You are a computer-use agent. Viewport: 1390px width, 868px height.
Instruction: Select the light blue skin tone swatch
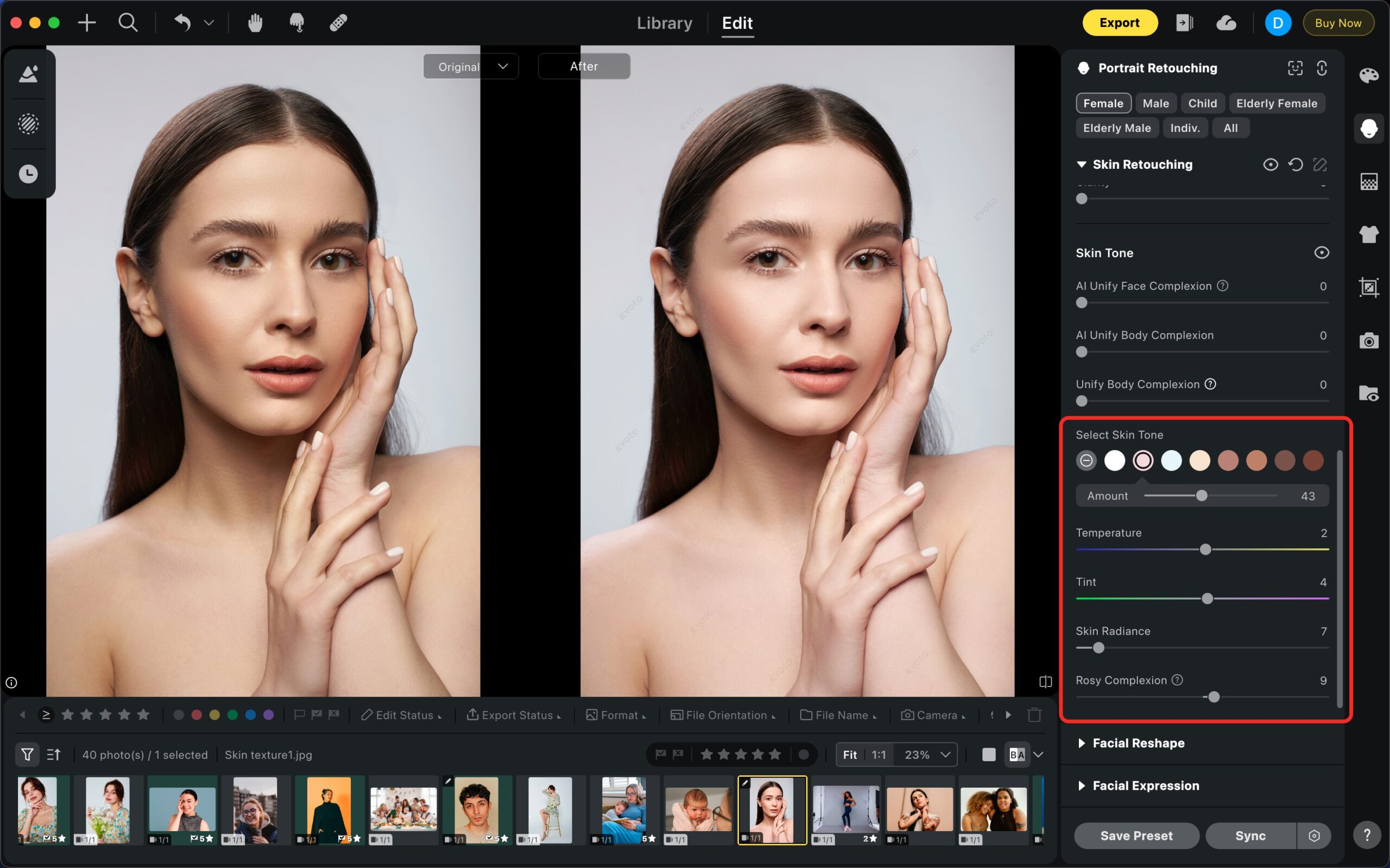tap(1171, 460)
